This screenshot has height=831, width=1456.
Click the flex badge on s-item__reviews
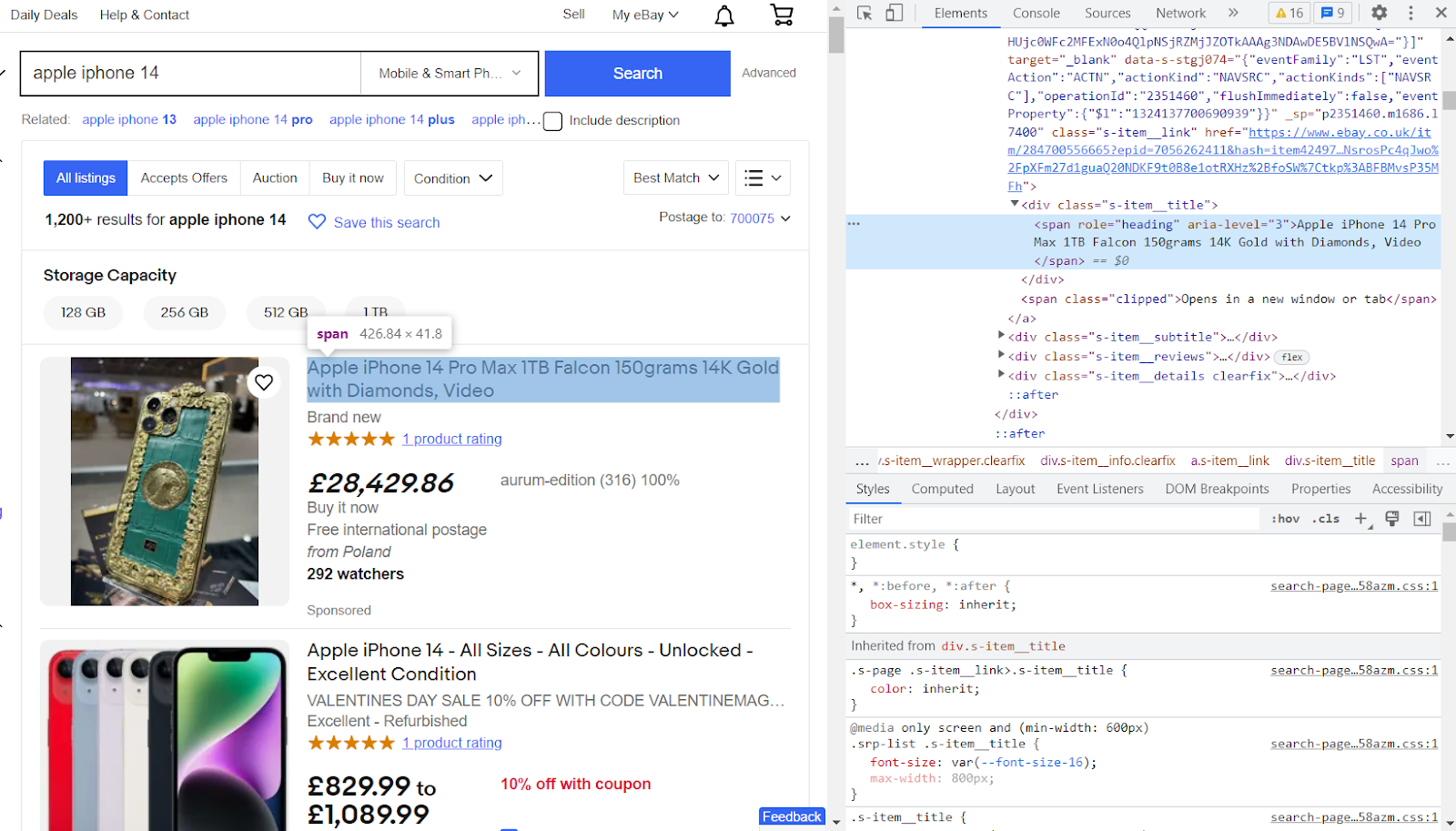pos(1292,357)
